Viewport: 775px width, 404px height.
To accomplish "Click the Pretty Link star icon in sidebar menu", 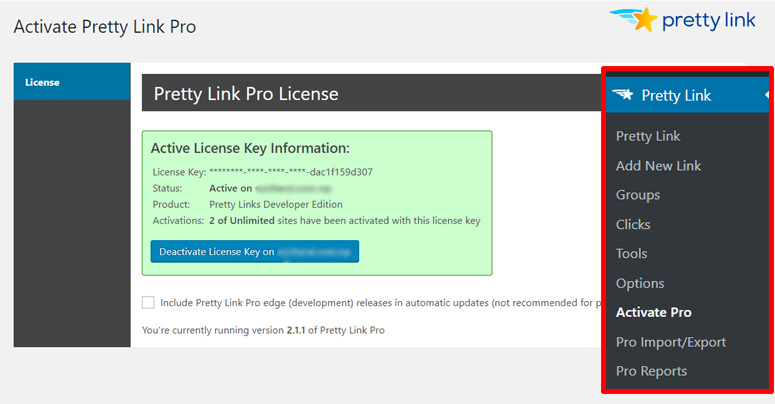I will [x=622, y=94].
